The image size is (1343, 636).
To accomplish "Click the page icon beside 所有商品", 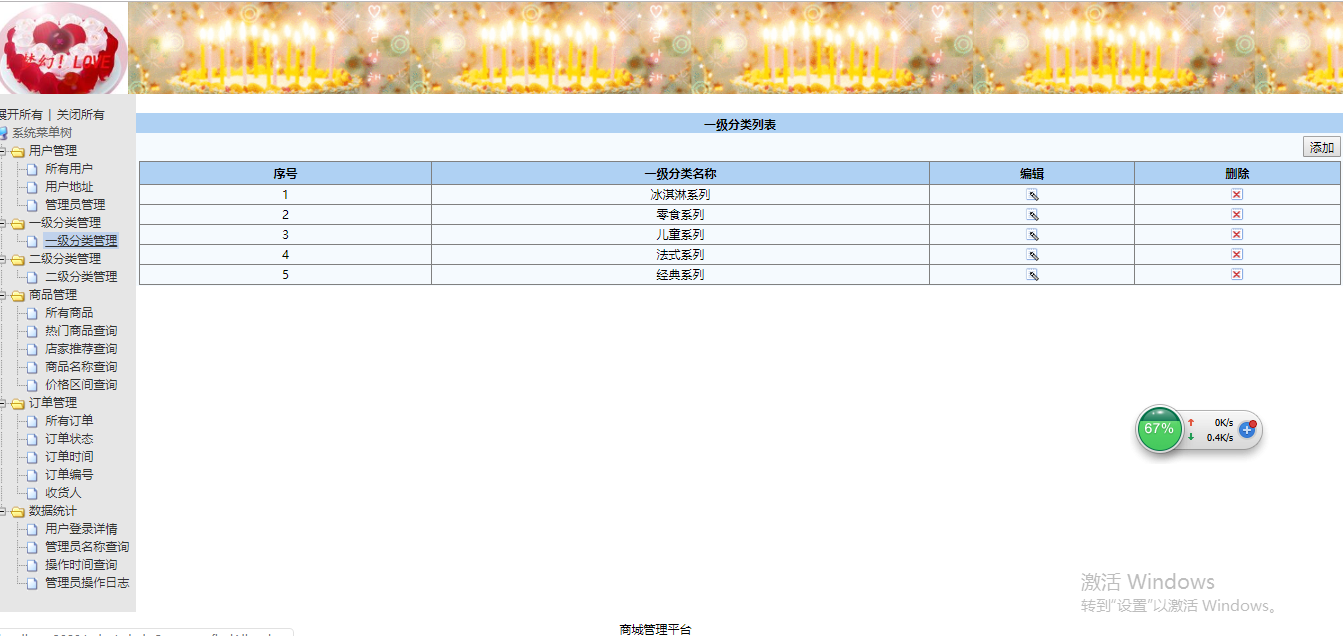I will coord(33,313).
